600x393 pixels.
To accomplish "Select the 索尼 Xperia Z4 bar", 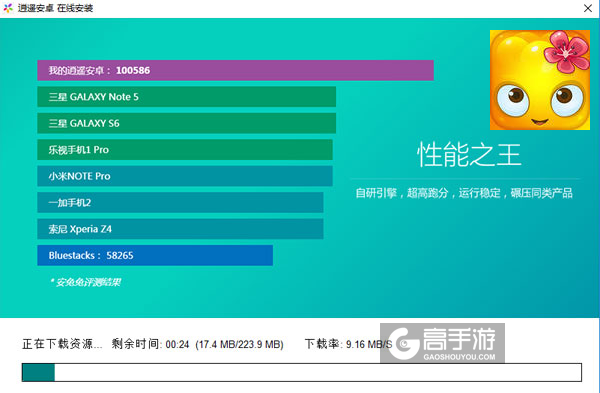I will [x=180, y=228].
